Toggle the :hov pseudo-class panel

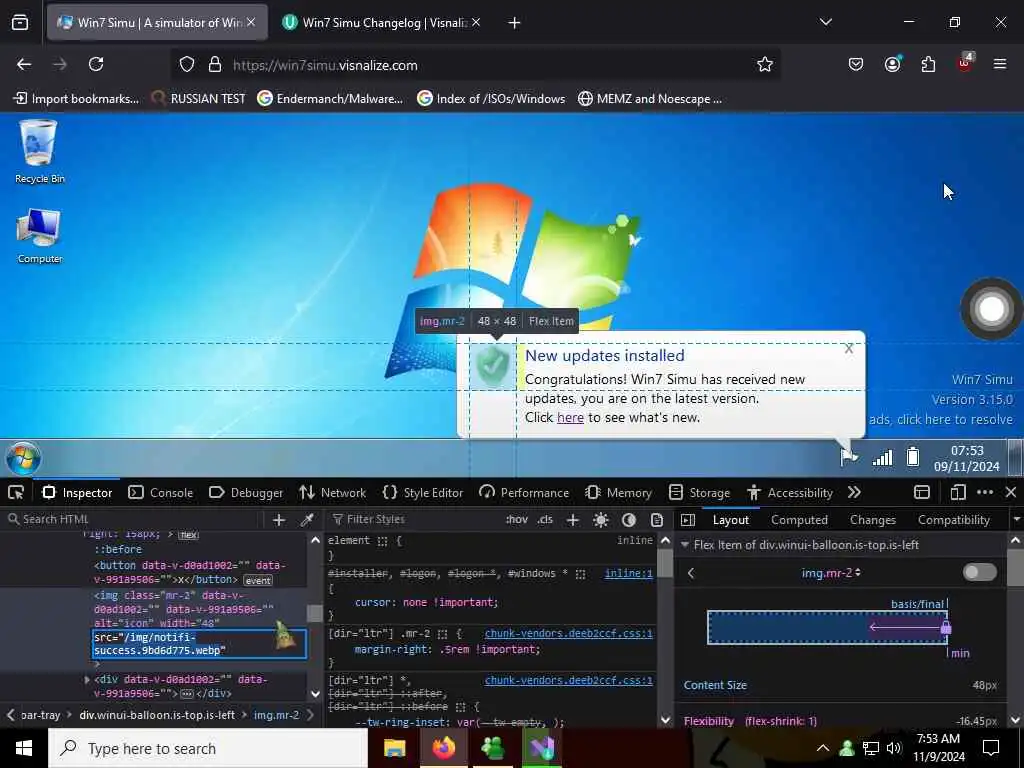517,519
